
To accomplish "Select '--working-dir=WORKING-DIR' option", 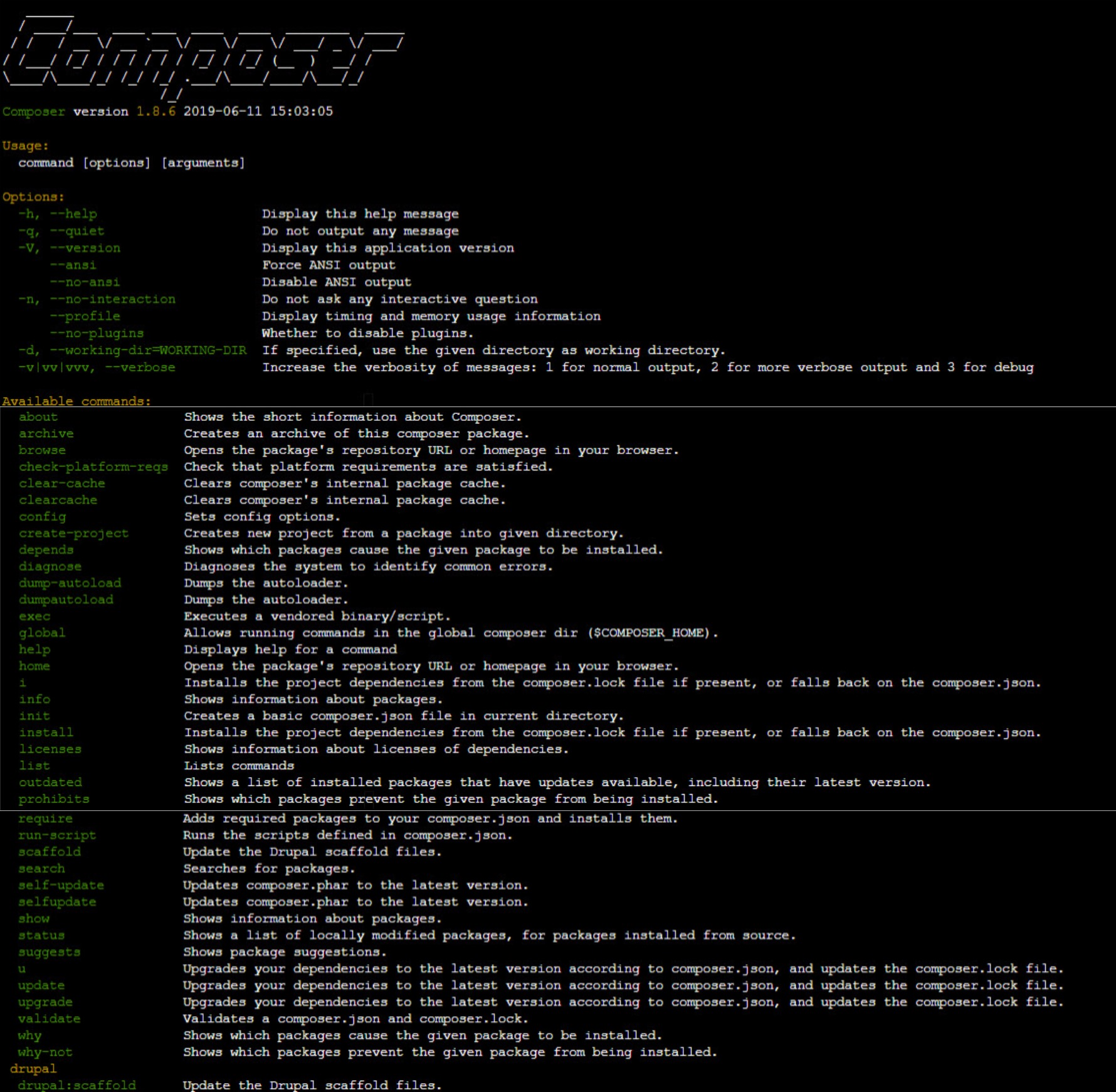I will (148, 350).
